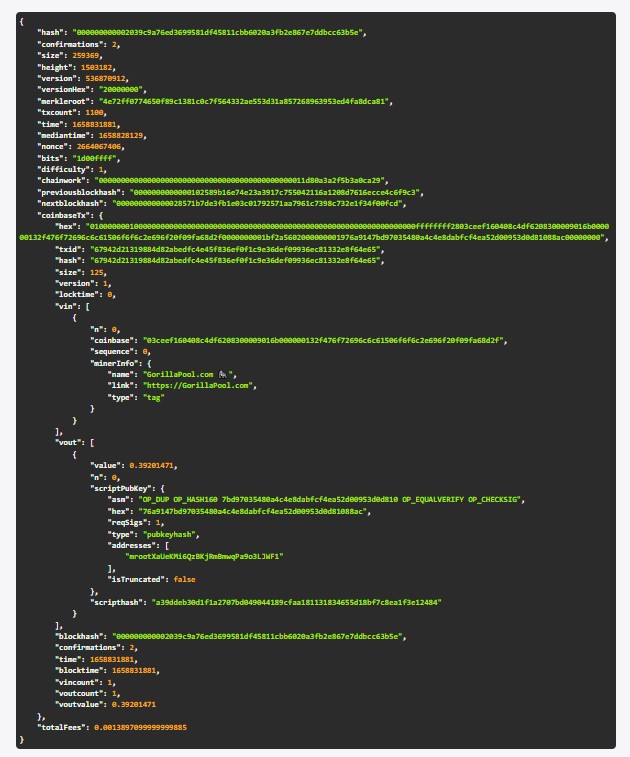Click the "vout" key
This screenshot has width=630, height=757.
coord(70,442)
